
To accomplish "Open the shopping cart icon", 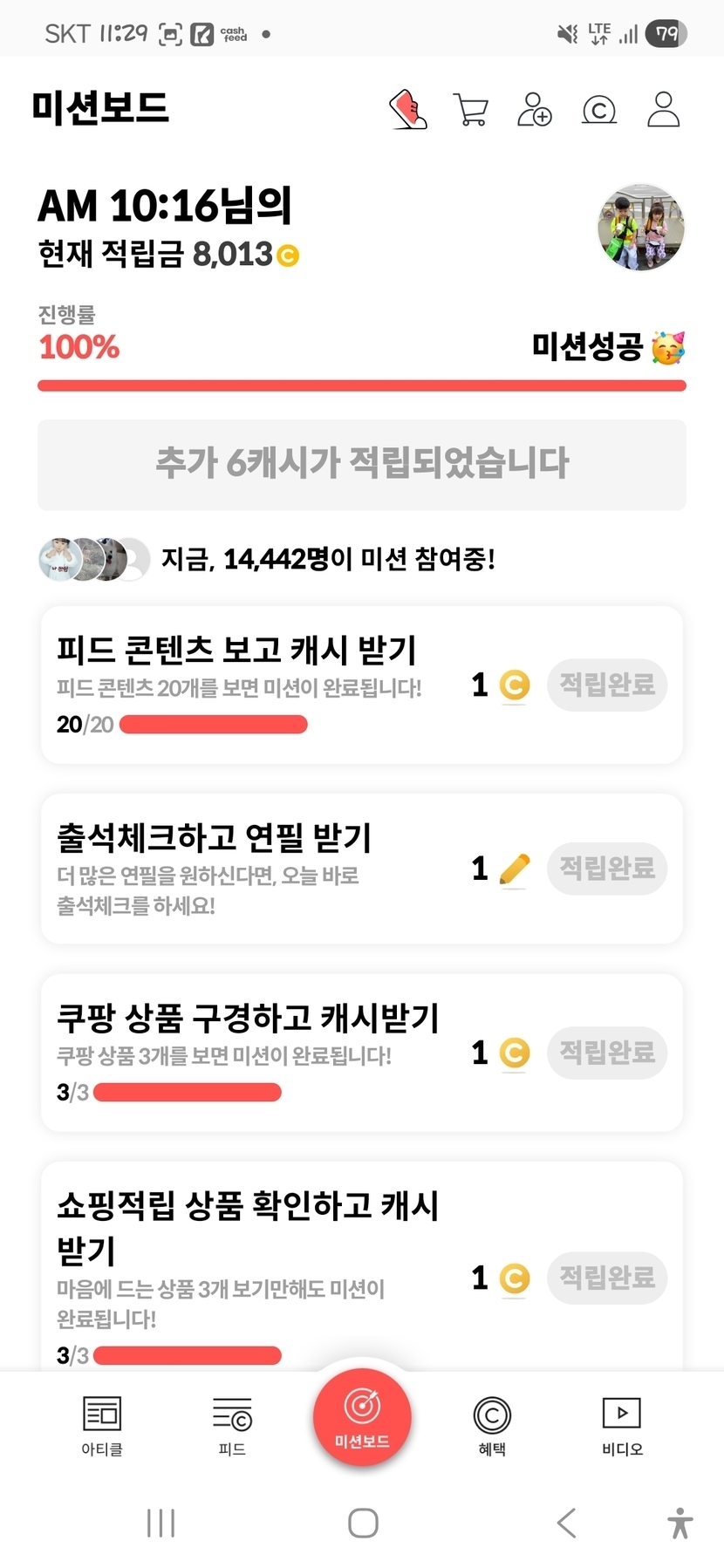I will click(x=471, y=110).
